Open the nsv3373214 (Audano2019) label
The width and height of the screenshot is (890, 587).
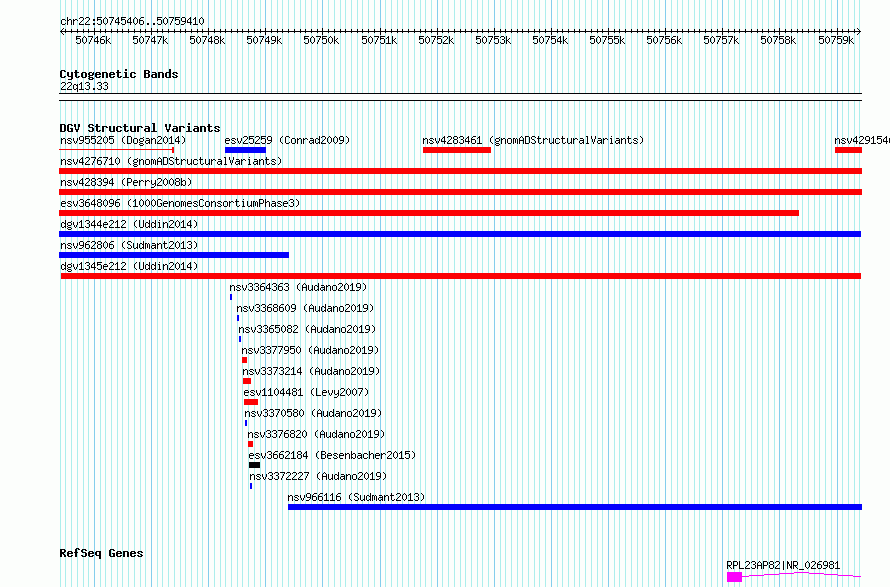[x=311, y=371]
